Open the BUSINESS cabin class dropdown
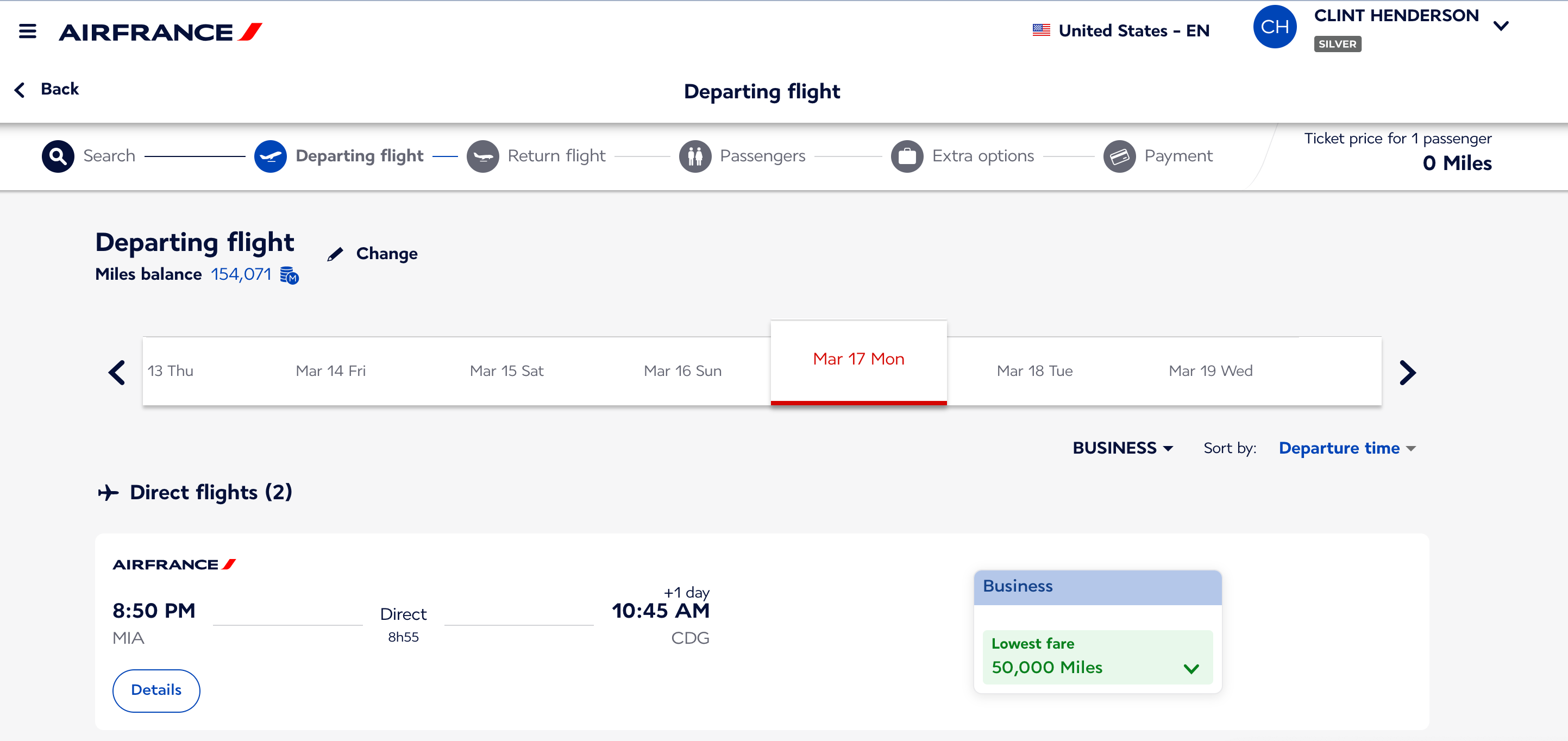Screen dimensions: 1568x741 point(1123,448)
